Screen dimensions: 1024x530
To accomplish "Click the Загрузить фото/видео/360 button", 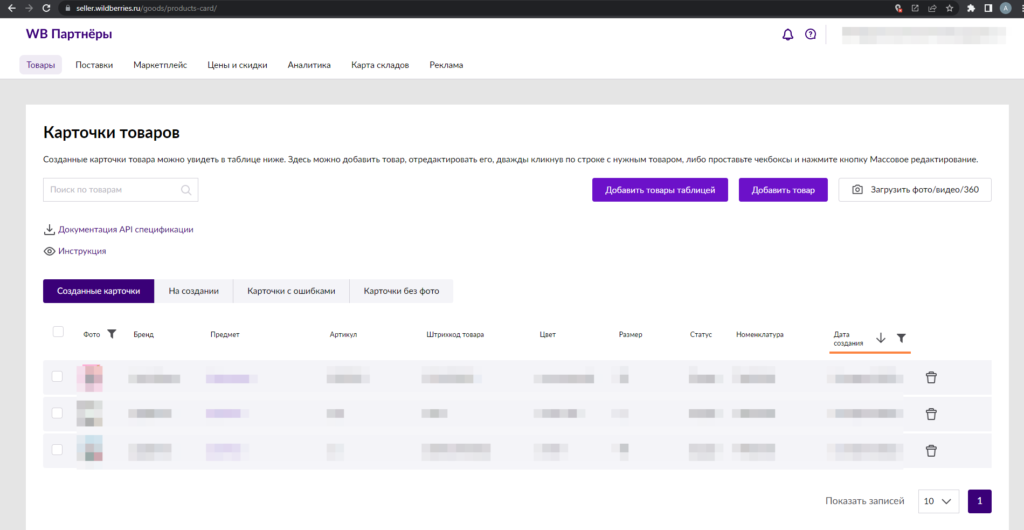I will tap(914, 190).
